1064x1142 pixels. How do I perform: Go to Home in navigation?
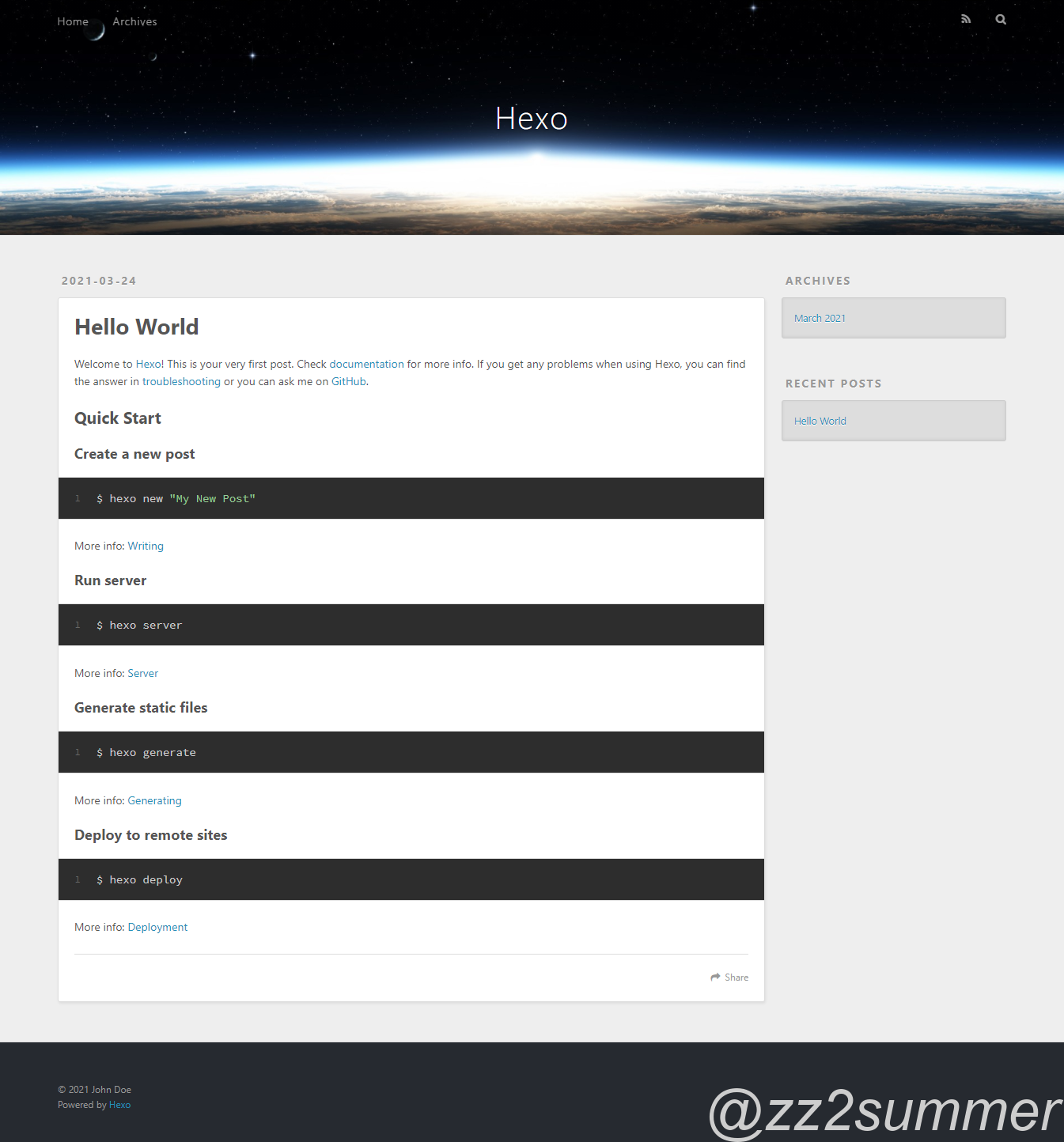pos(73,21)
